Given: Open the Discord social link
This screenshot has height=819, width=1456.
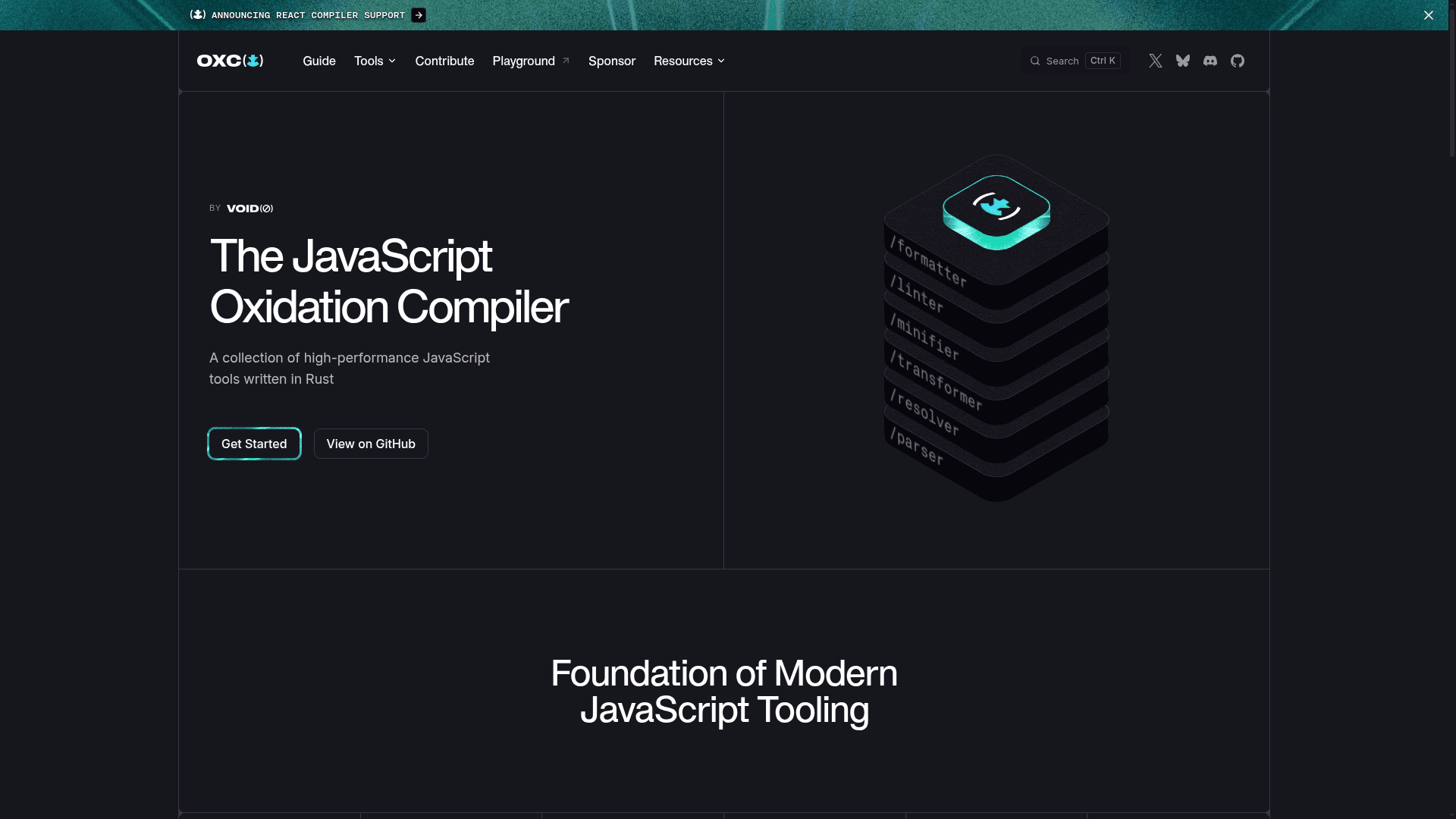Looking at the screenshot, I should tap(1210, 61).
